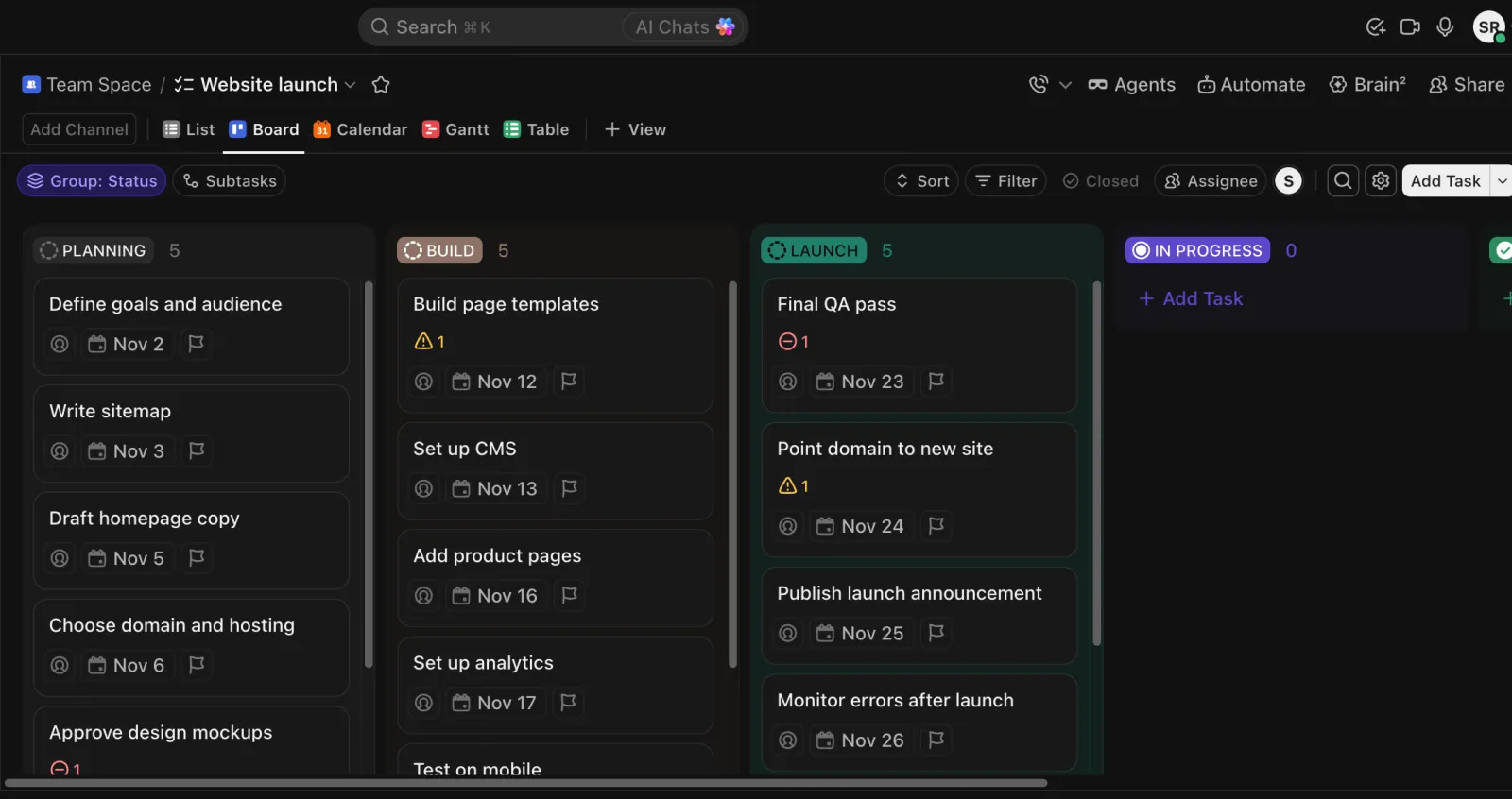Click the LAUNCH status label
1512x799 pixels.
pos(815,250)
